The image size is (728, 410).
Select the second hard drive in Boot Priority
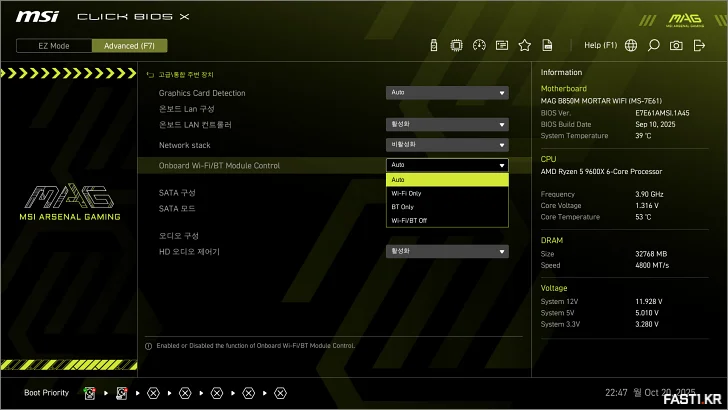point(121,393)
